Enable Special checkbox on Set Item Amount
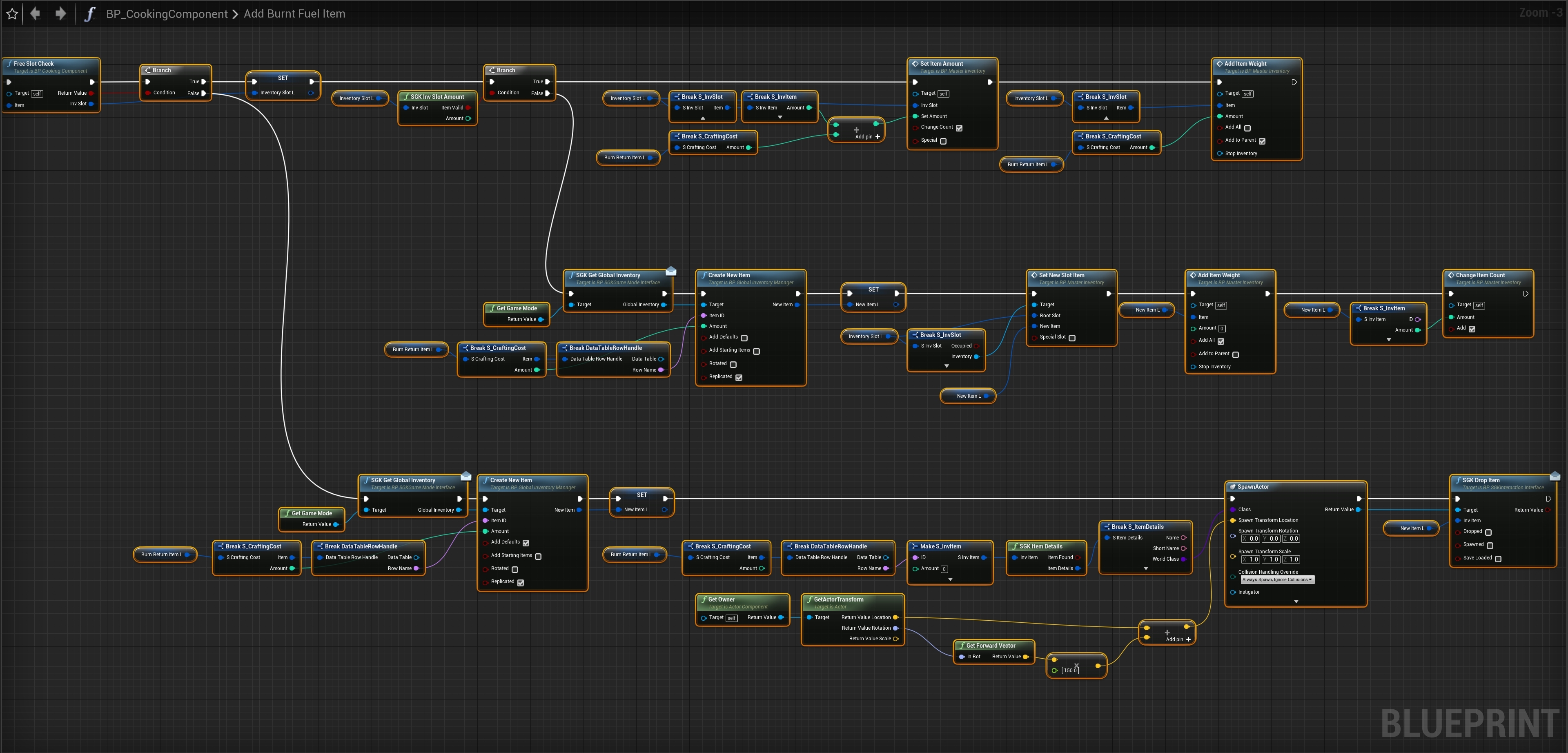The image size is (1568, 753). (943, 141)
